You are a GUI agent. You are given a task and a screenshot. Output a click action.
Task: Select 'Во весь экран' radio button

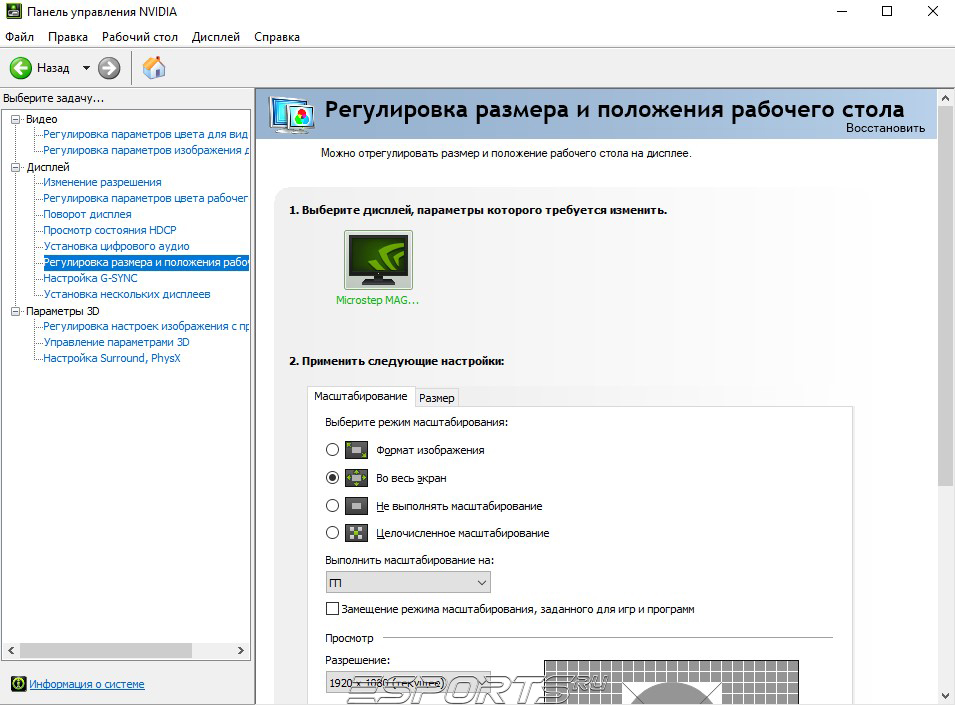pyautogui.click(x=332, y=478)
